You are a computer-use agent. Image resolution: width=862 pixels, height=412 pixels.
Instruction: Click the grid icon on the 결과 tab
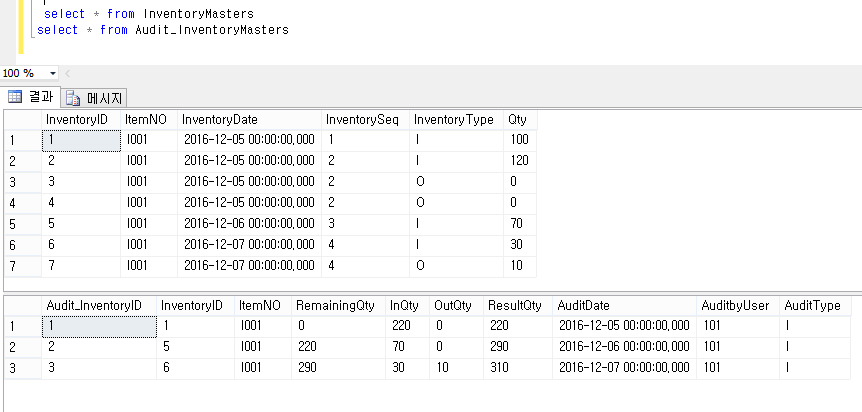pos(15,98)
